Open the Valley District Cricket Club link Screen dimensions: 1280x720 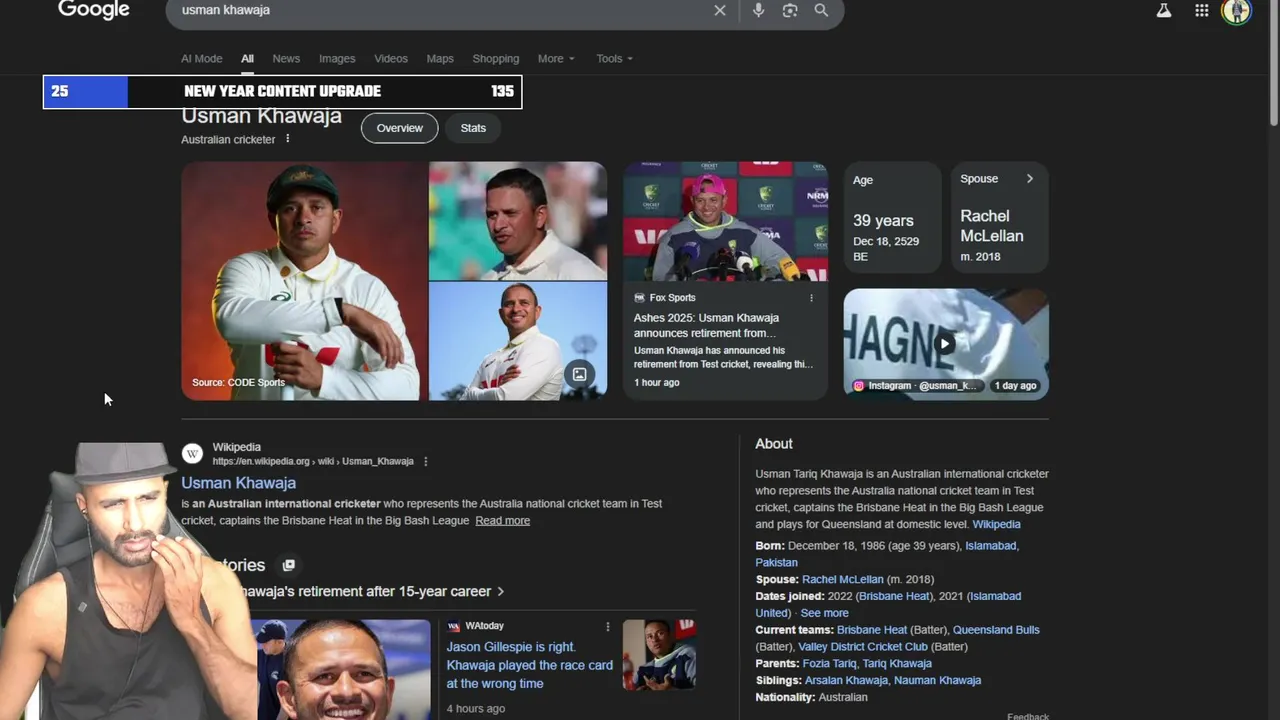click(x=863, y=647)
